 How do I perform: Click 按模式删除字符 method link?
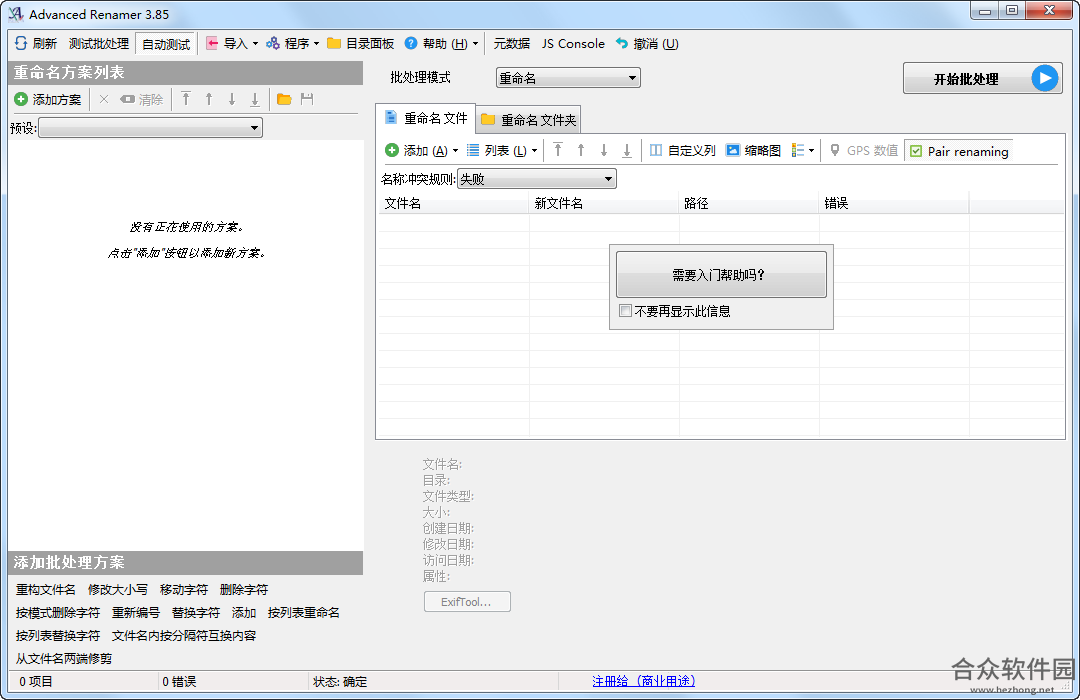(x=58, y=612)
